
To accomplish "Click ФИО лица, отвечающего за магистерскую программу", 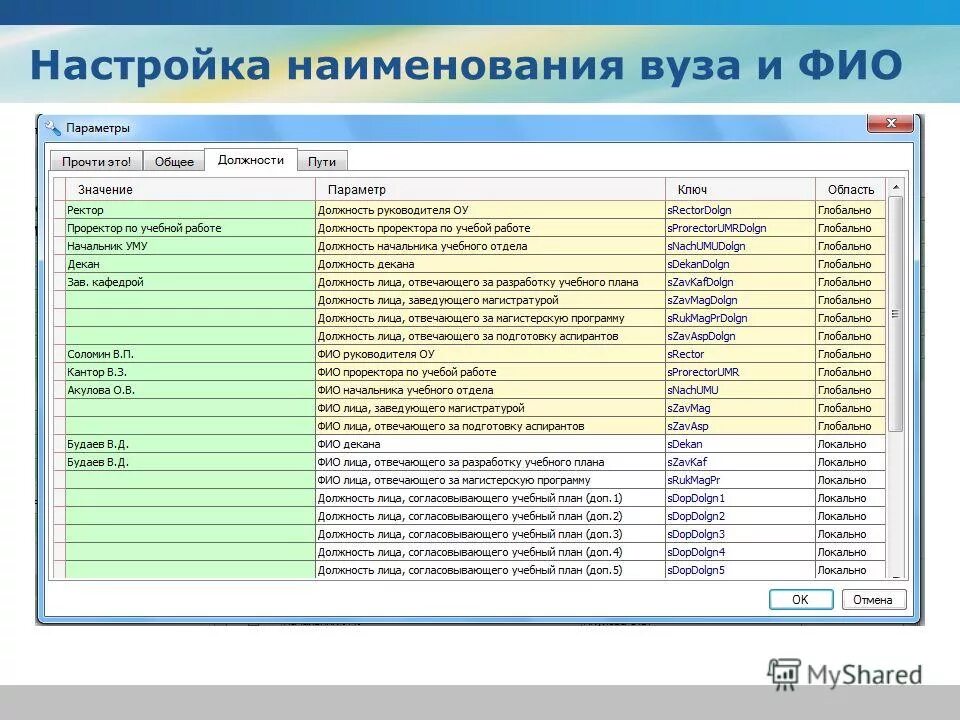I will [490, 480].
